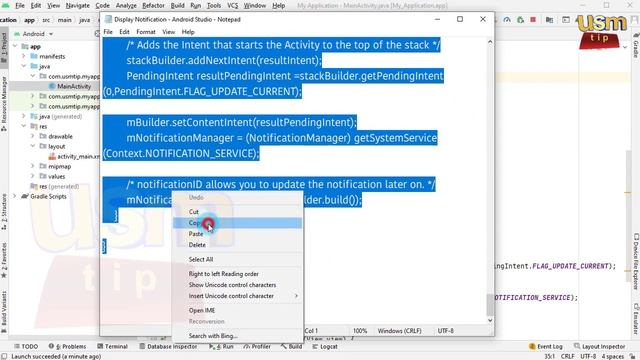Image resolution: width=640 pixels, height=360 pixels.
Task: Open Insert Unicode control character submenu
Action: coord(237,296)
